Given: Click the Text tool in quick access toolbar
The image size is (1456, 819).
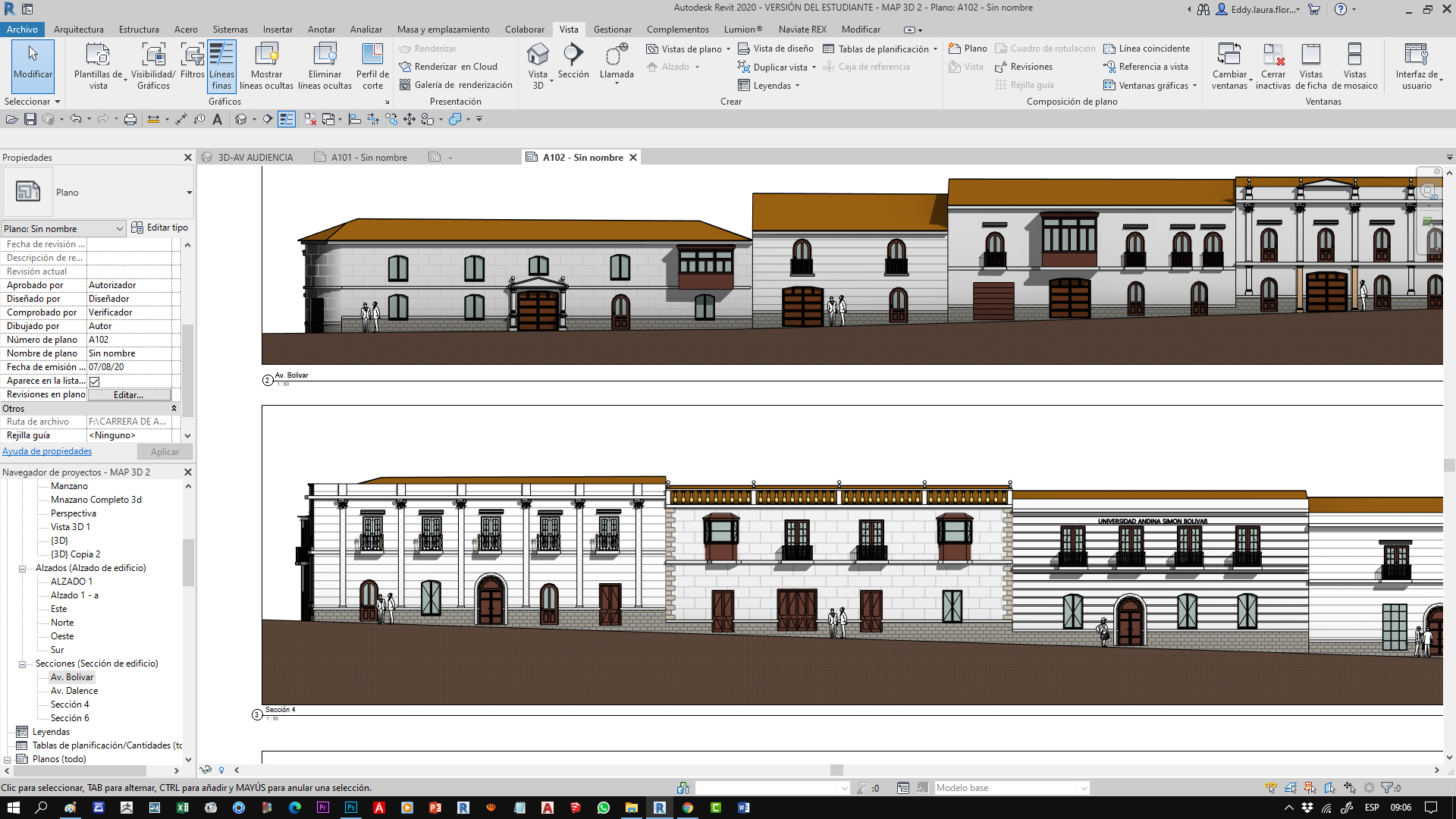Looking at the screenshot, I should [218, 119].
